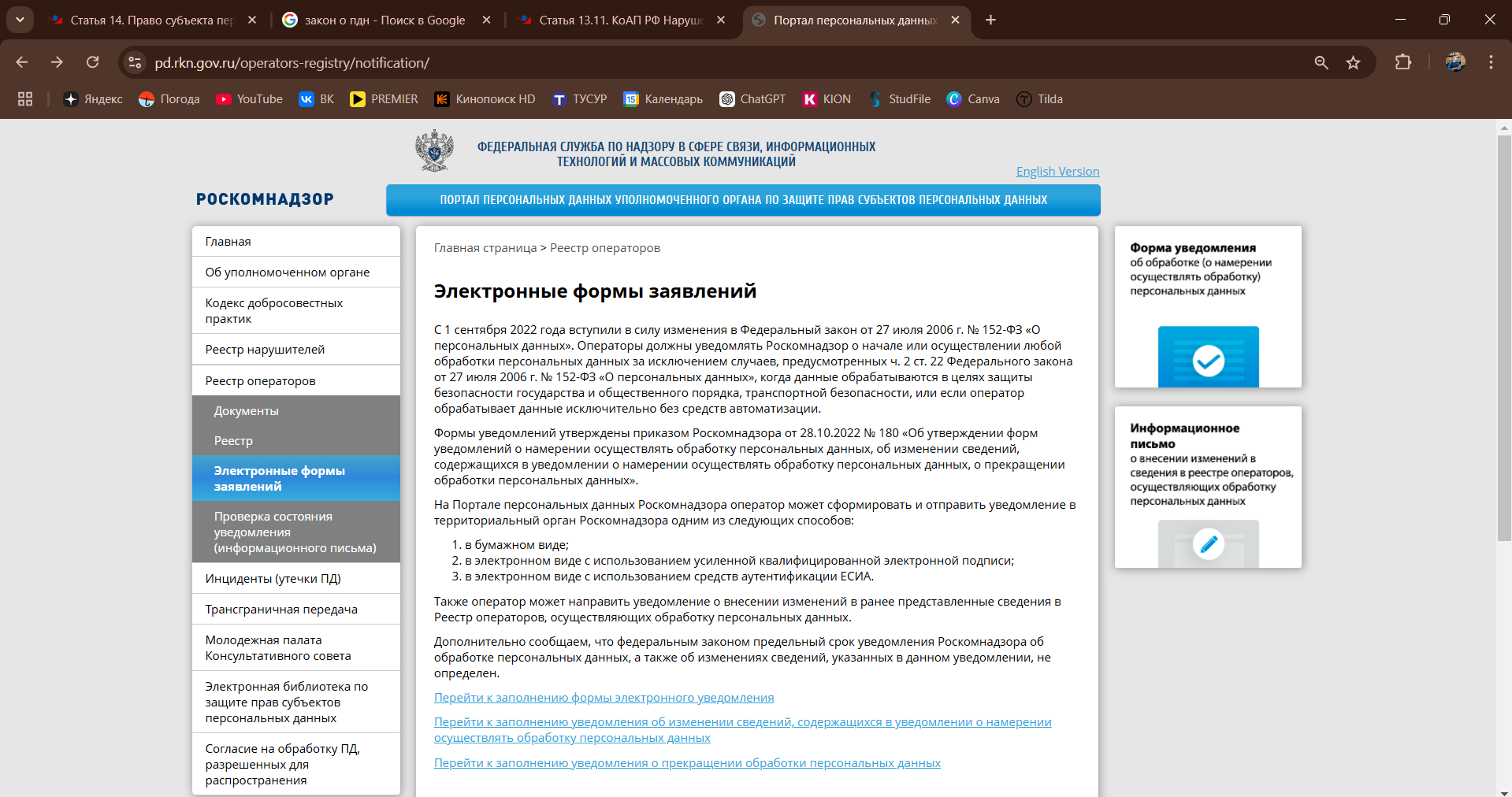Select Реестр submenu item
This screenshot has height=797, width=1512.
point(296,441)
